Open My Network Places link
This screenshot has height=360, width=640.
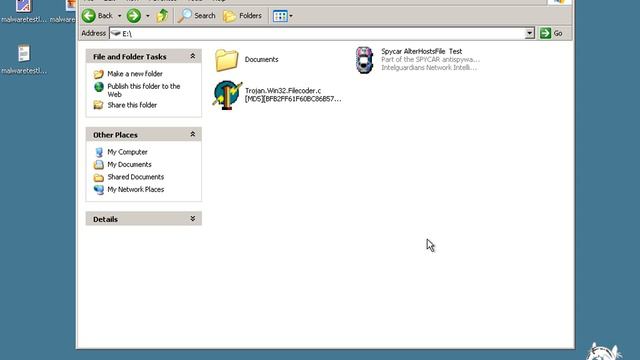coord(136,189)
